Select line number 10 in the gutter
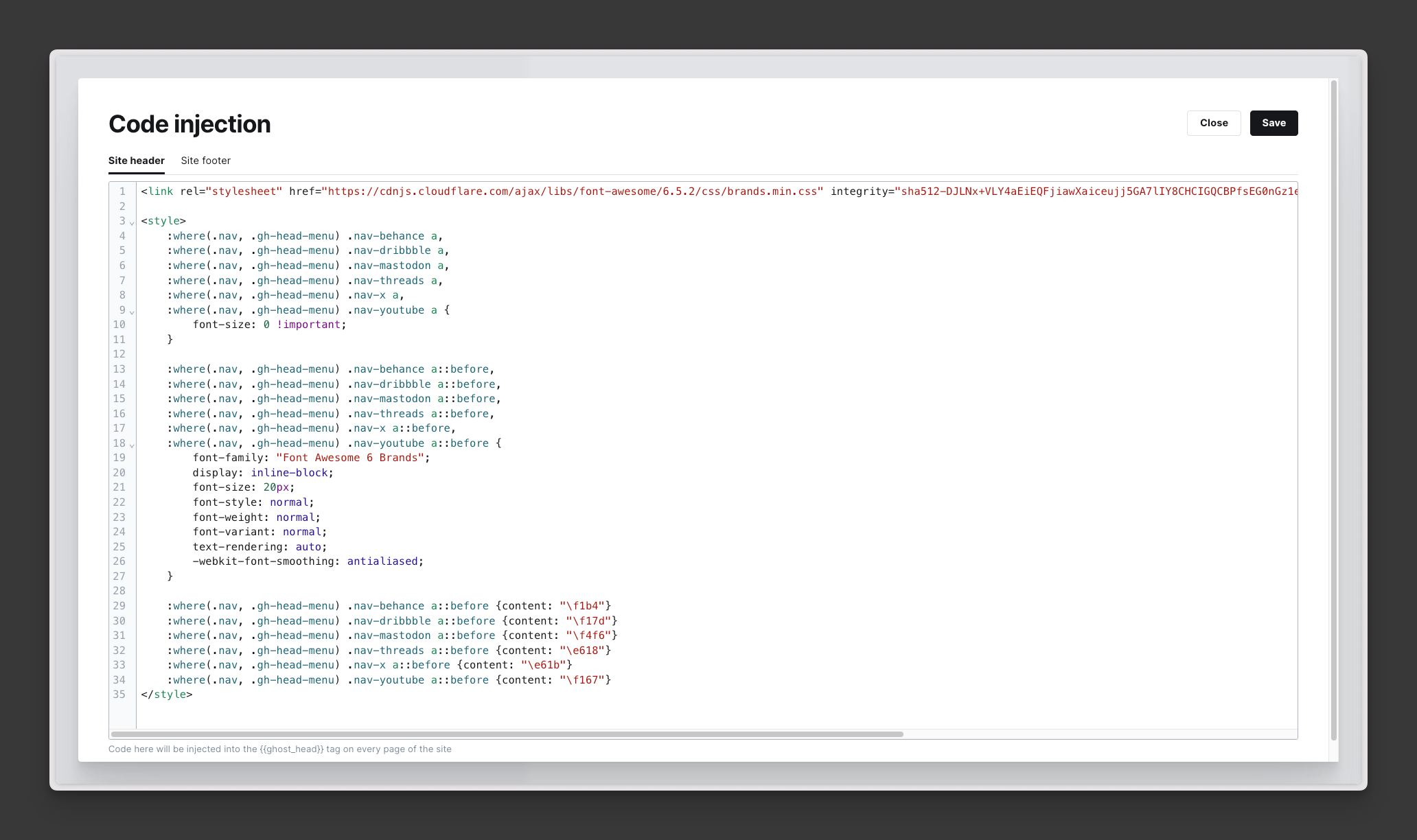1417x840 pixels. (x=119, y=325)
